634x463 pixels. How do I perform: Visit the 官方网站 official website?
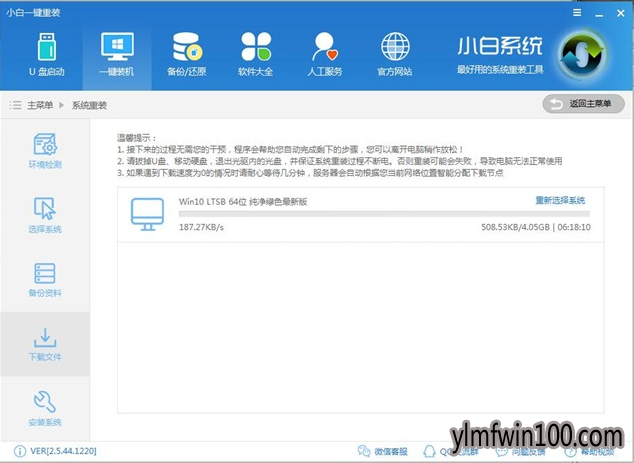click(x=395, y=55)
